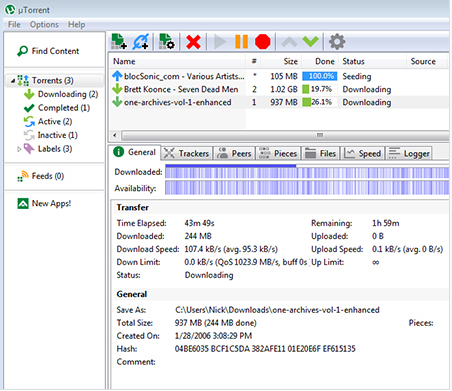Image resolution: width=452 pixels, height=391 pixels.
Task: Collapse the Torrents tree node
Action: tap(13, 81)
